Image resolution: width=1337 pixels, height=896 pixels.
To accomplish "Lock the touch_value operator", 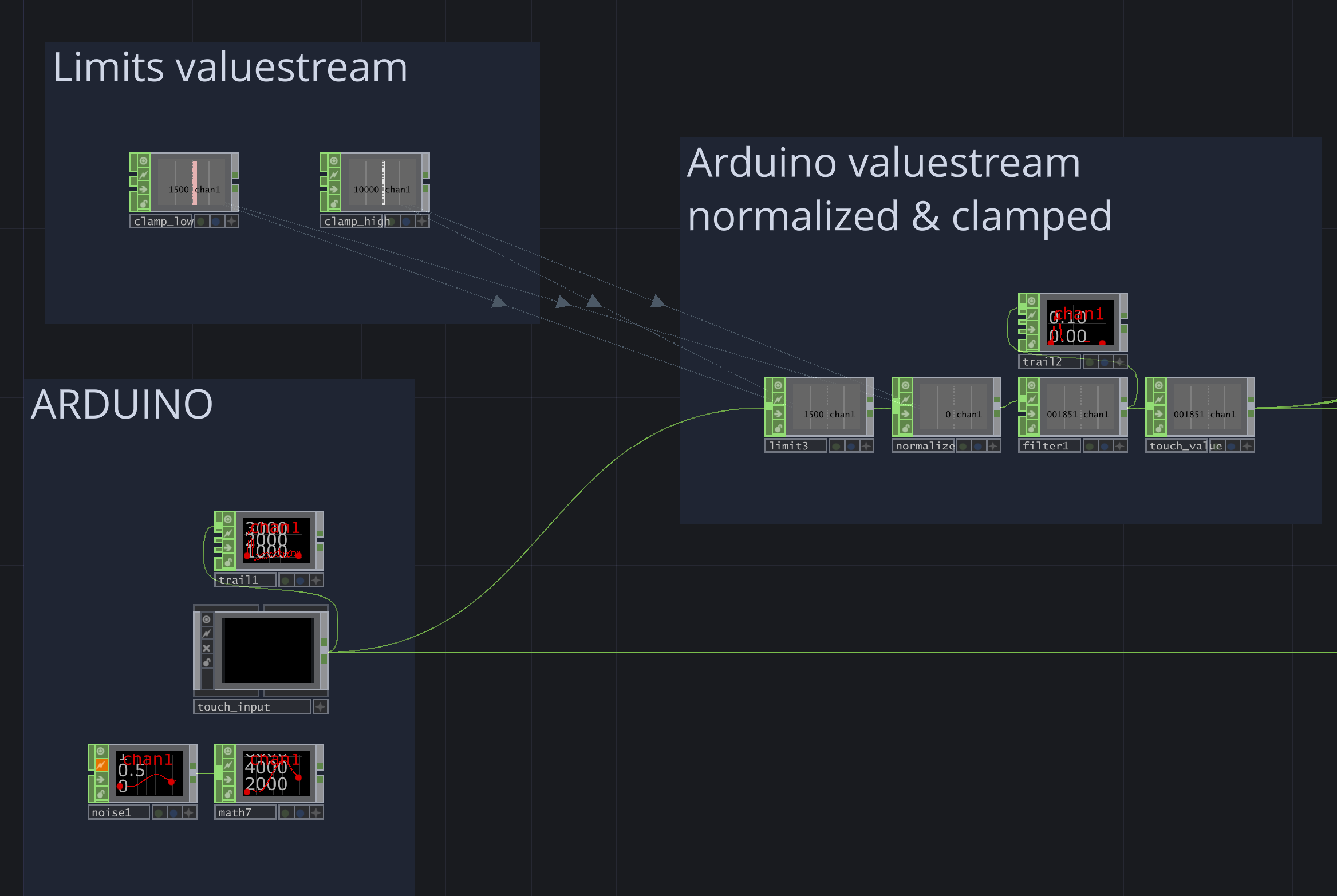I will point(1159,428).
